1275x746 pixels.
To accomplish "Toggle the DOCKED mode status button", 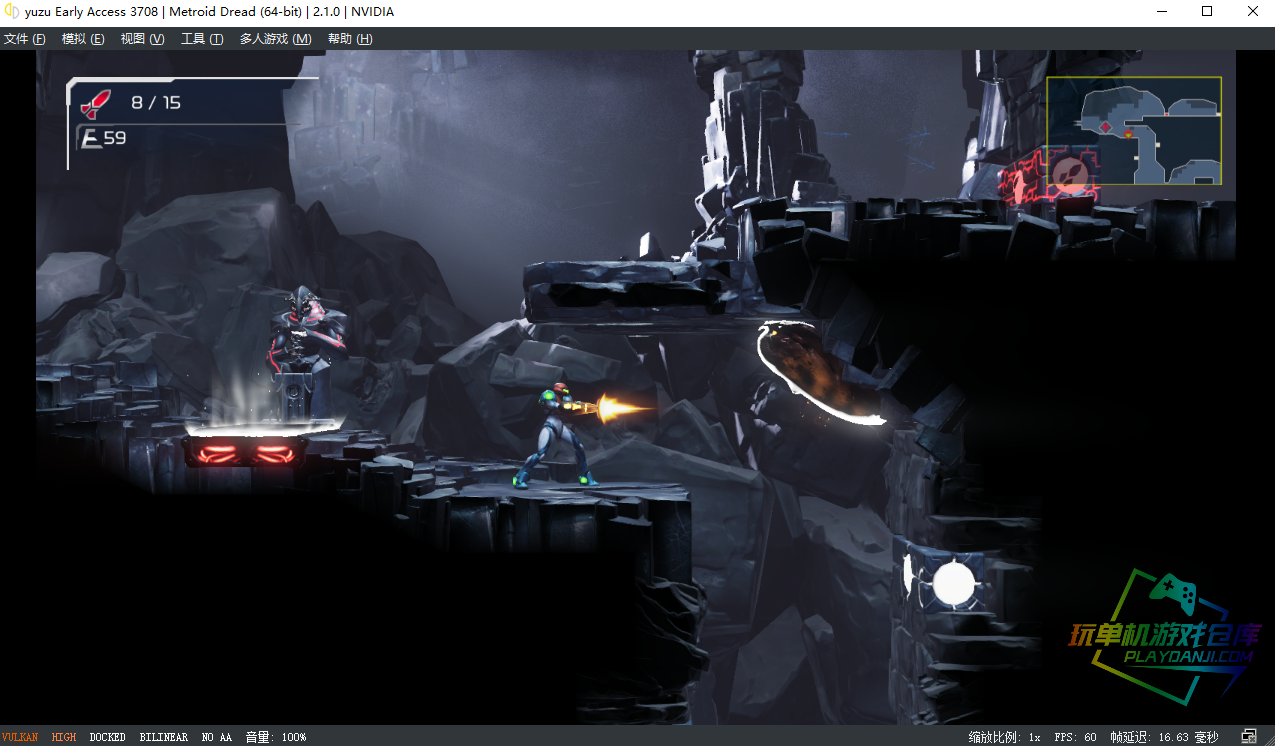I will point(107,737).
